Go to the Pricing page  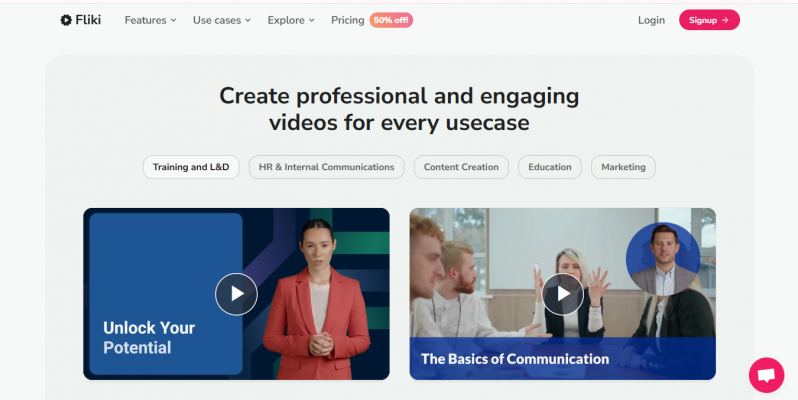click(347, 20)
